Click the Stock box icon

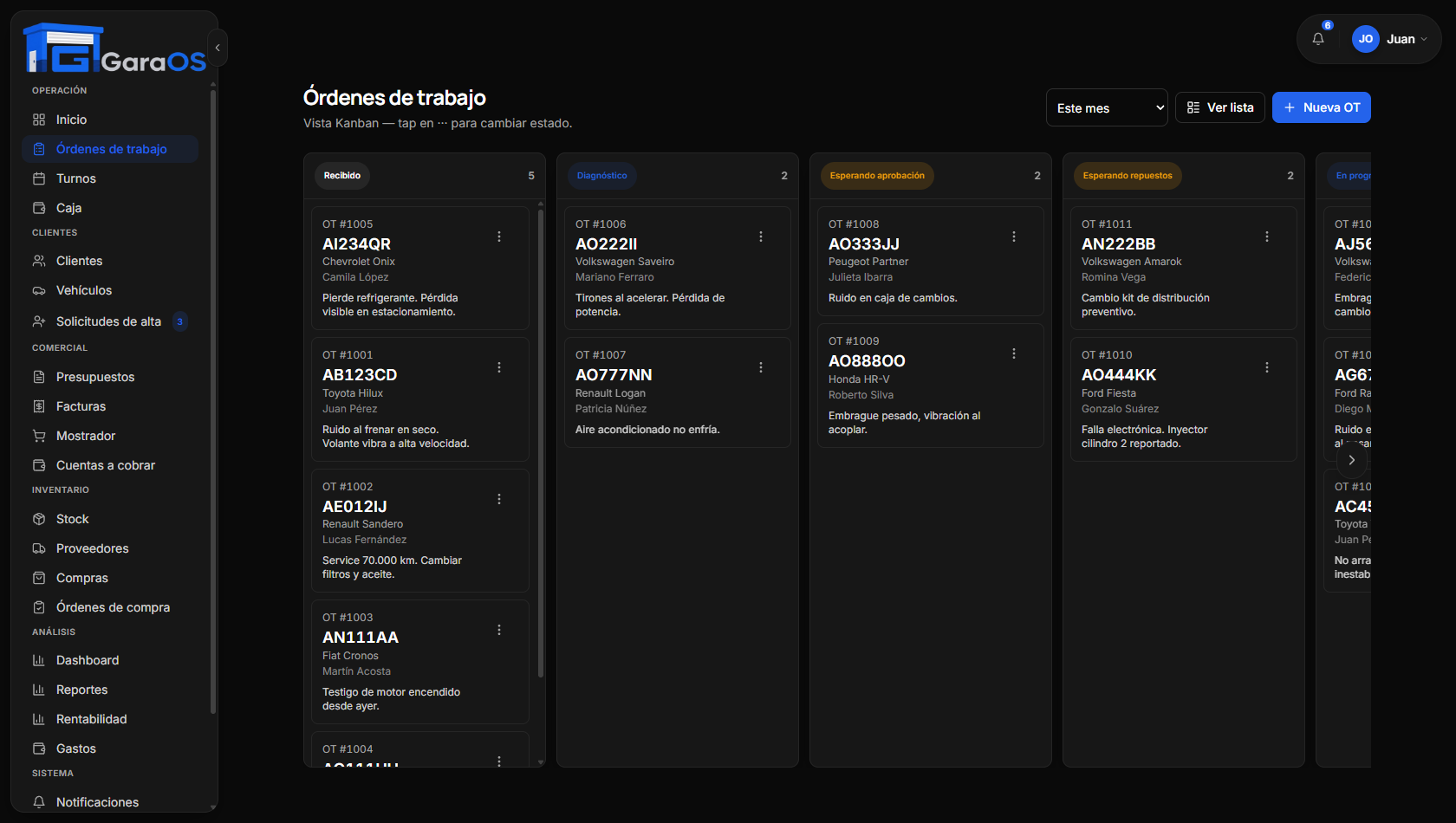39,519
